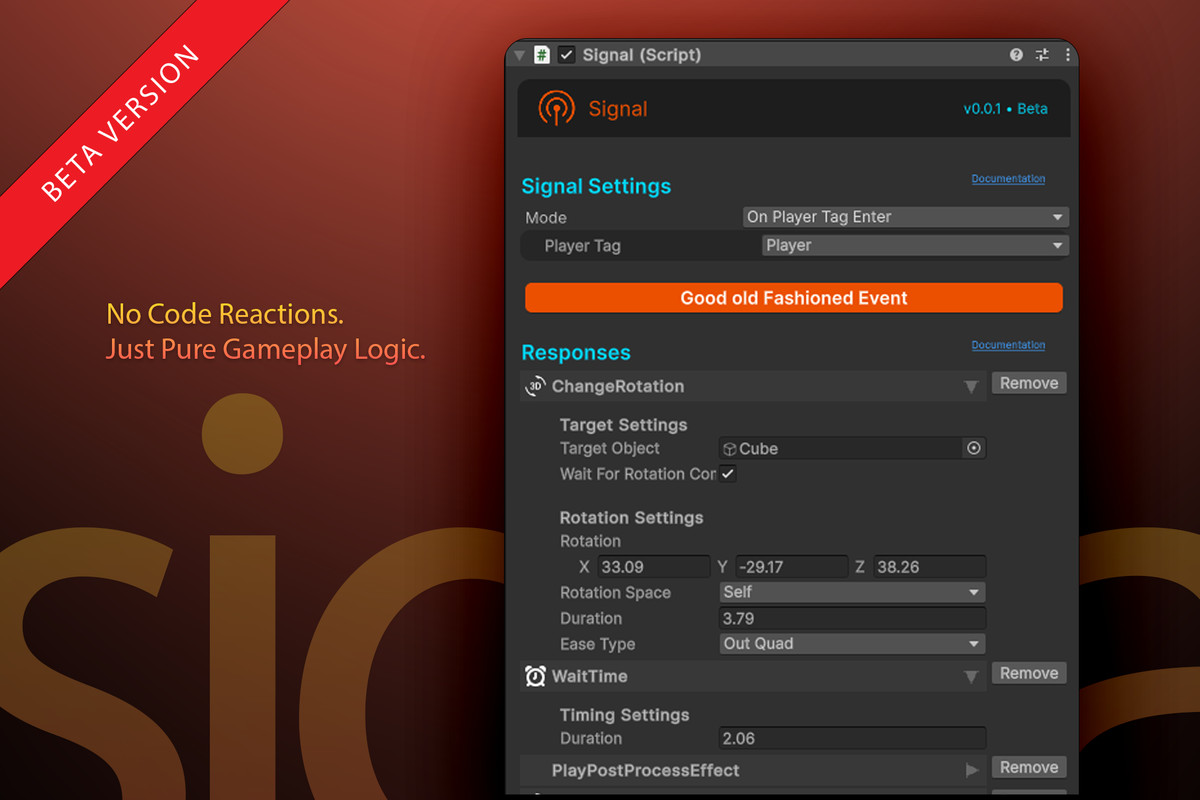
Task: Click the alarm clock icon beside WaitTime
Action: coord(535,676)
